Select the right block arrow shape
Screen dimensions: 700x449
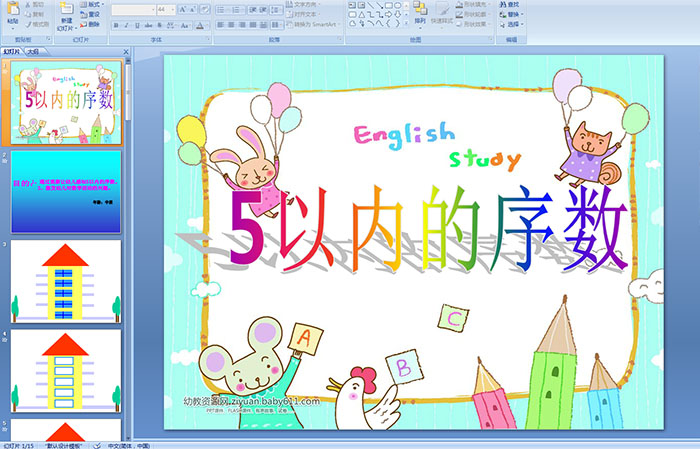(x=388, y=15)
